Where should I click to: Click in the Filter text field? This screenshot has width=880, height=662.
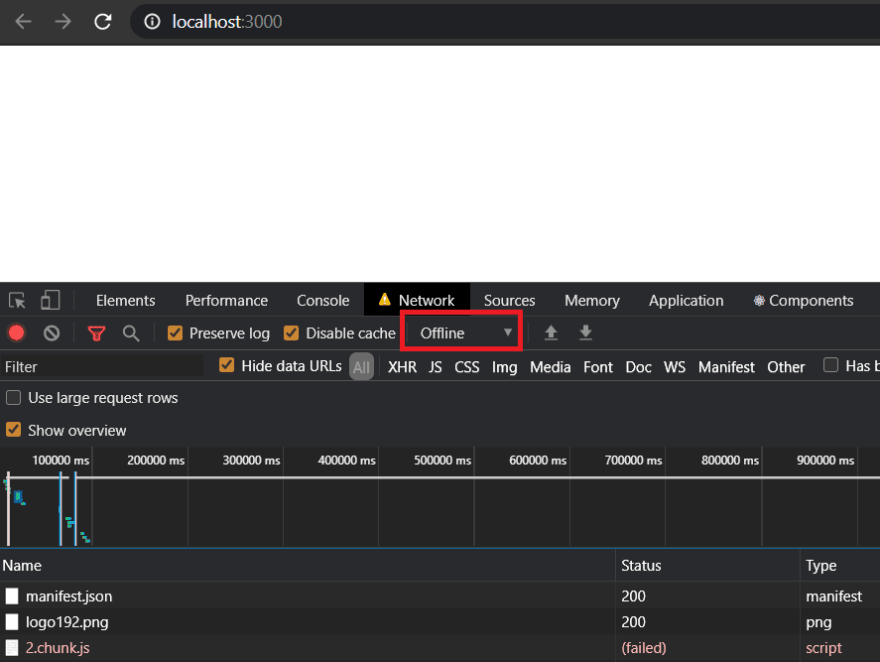click(102, 367)
